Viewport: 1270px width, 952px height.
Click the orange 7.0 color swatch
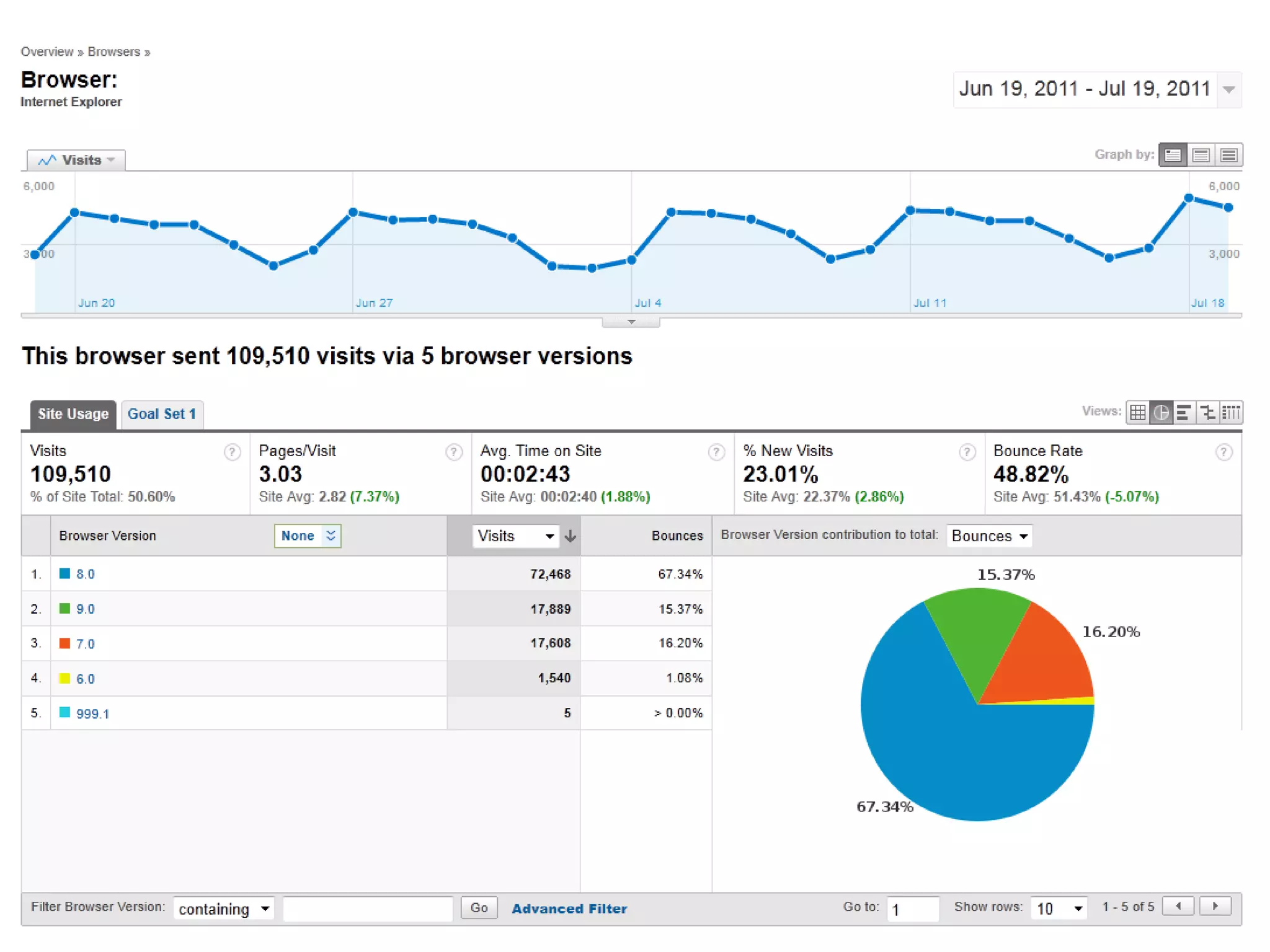tap(64, 643)
